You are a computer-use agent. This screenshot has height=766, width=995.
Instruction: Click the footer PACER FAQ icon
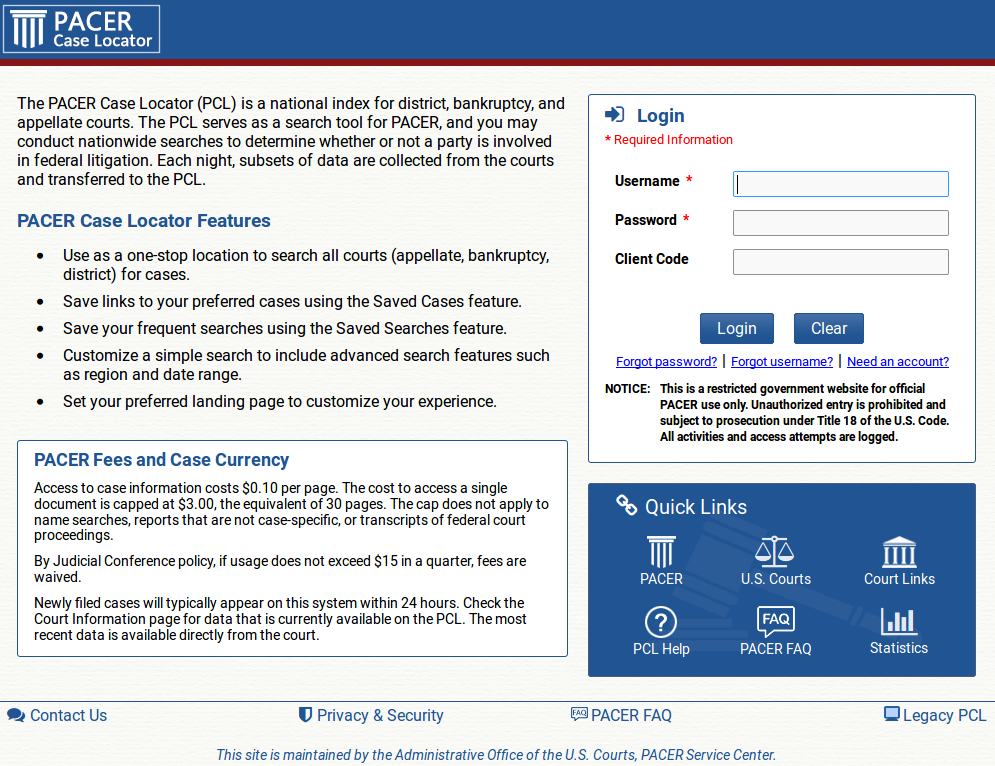[x=579, y=714]
